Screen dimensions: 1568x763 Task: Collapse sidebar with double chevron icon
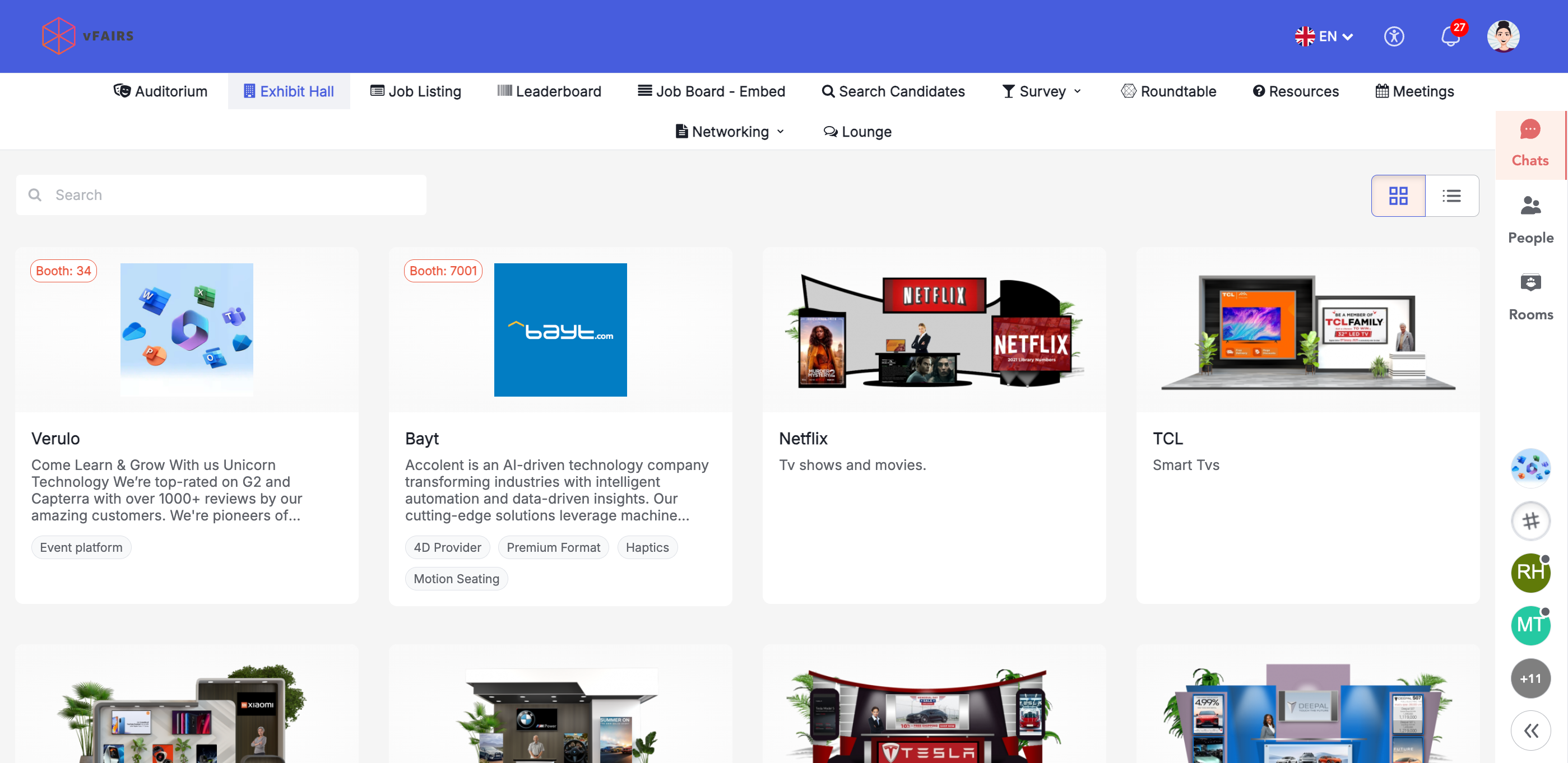tap(1530, 730)
